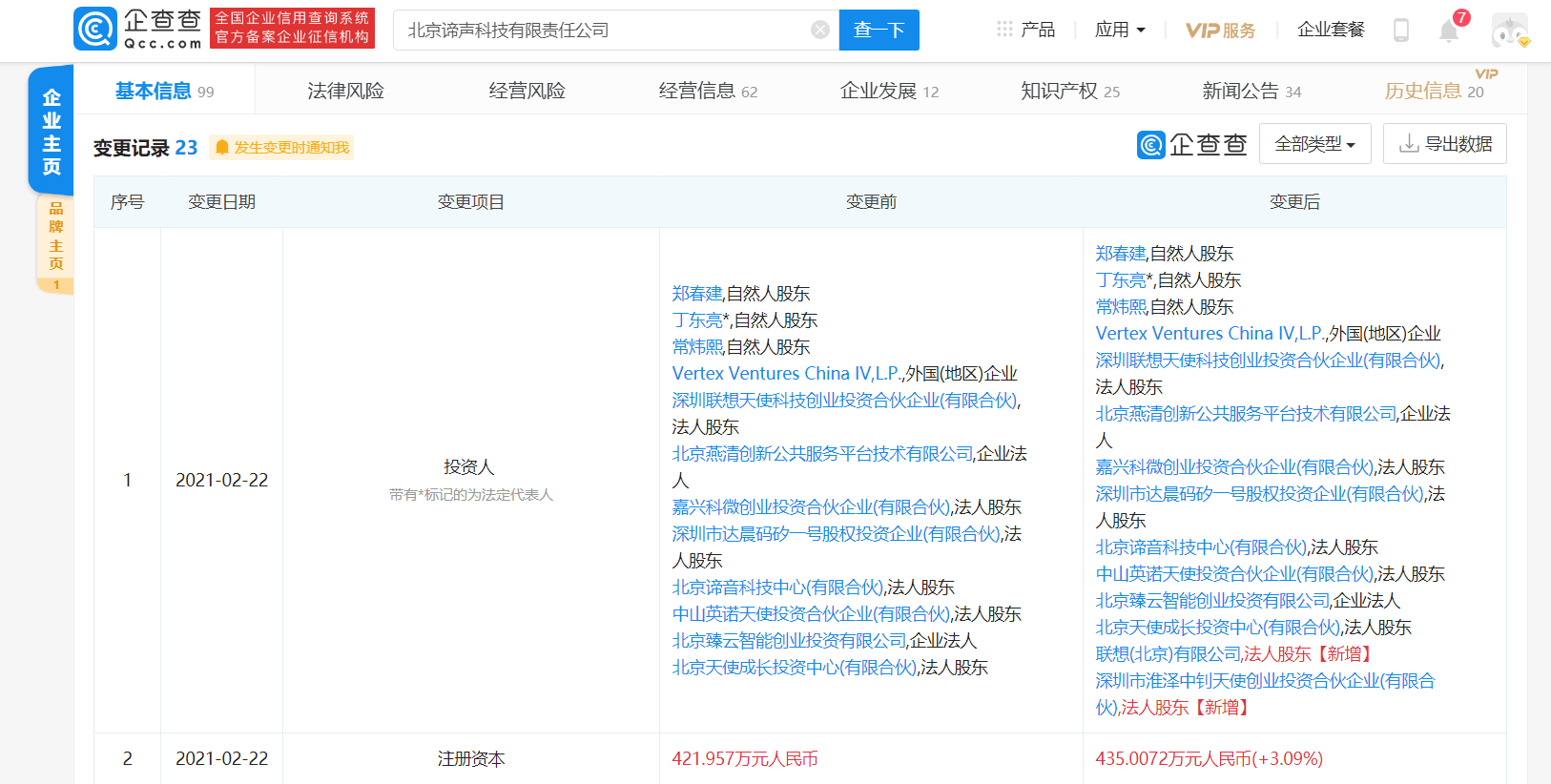
Task: Open the products grid icon
Action: pos(1004,30)
